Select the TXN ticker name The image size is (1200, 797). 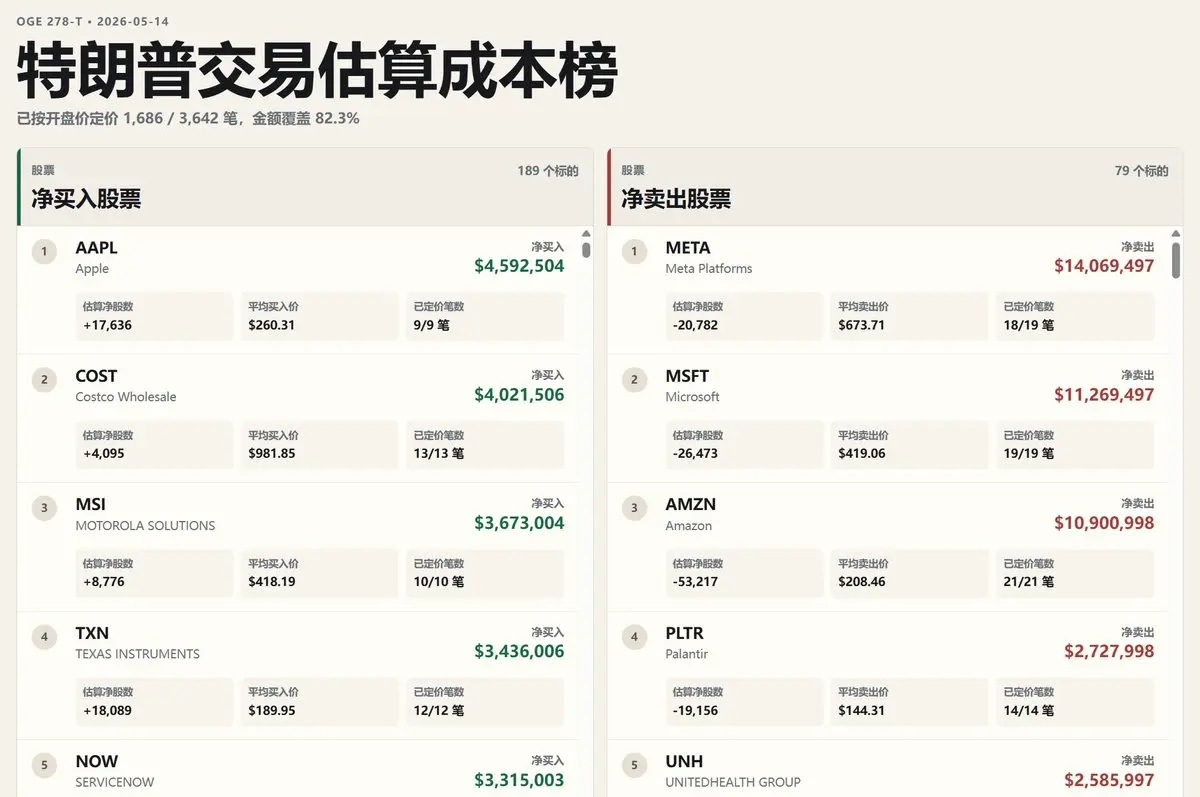point(92,633)
